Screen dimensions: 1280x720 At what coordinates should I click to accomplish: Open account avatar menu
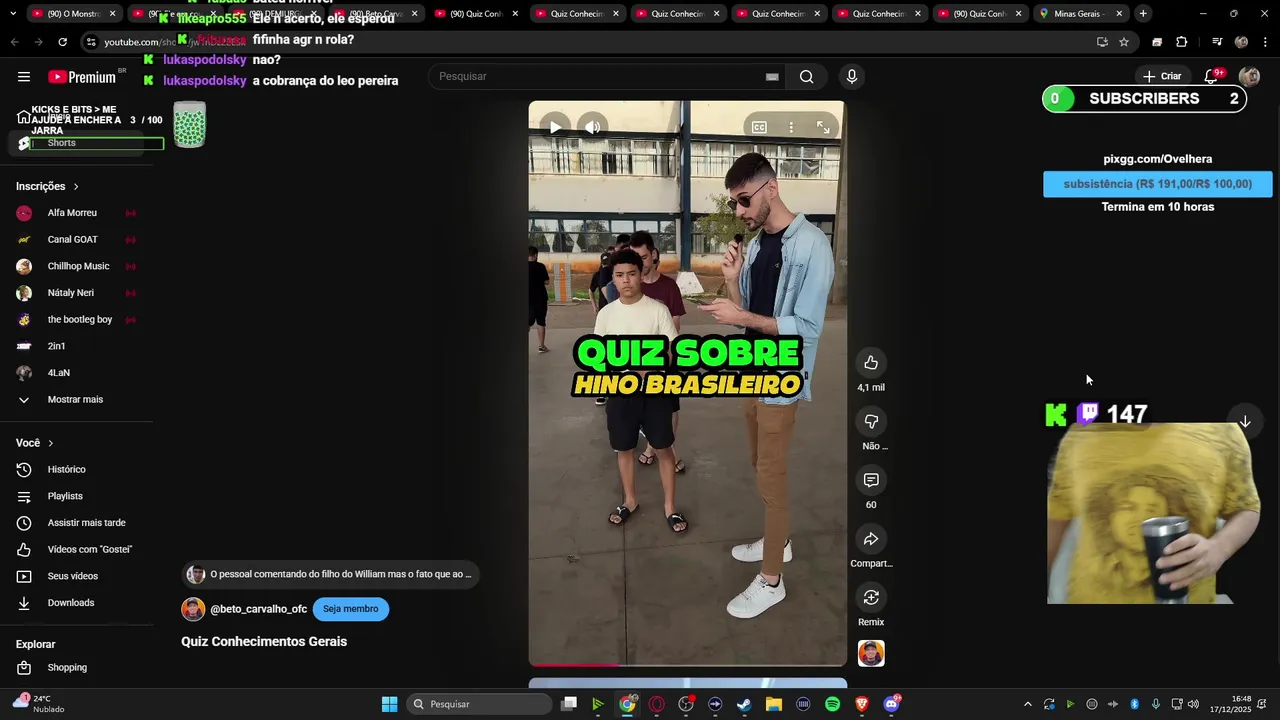(1249, 76)
